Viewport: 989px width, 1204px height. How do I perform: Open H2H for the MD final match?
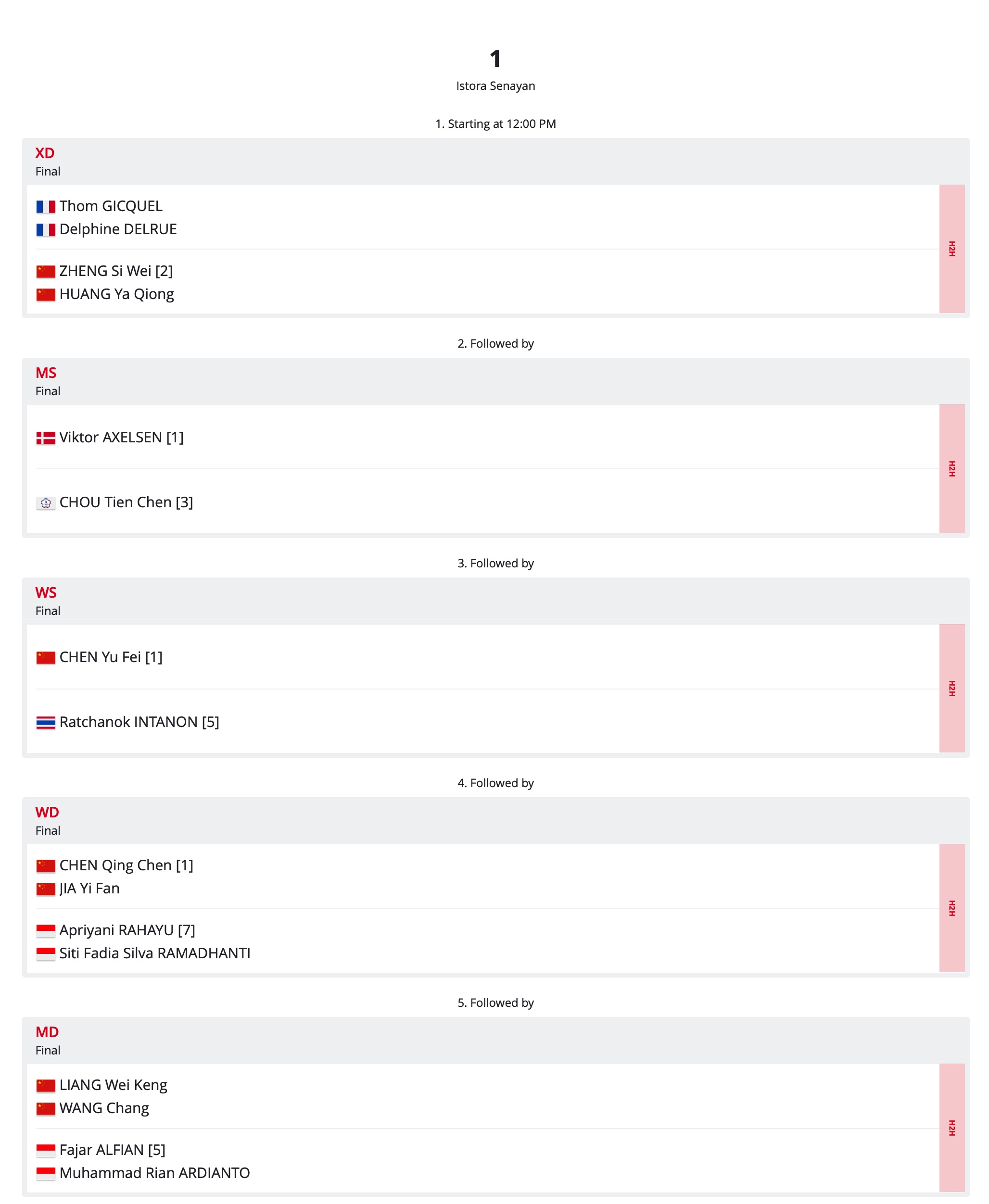pyautogui.click(x=951, y=1128)
